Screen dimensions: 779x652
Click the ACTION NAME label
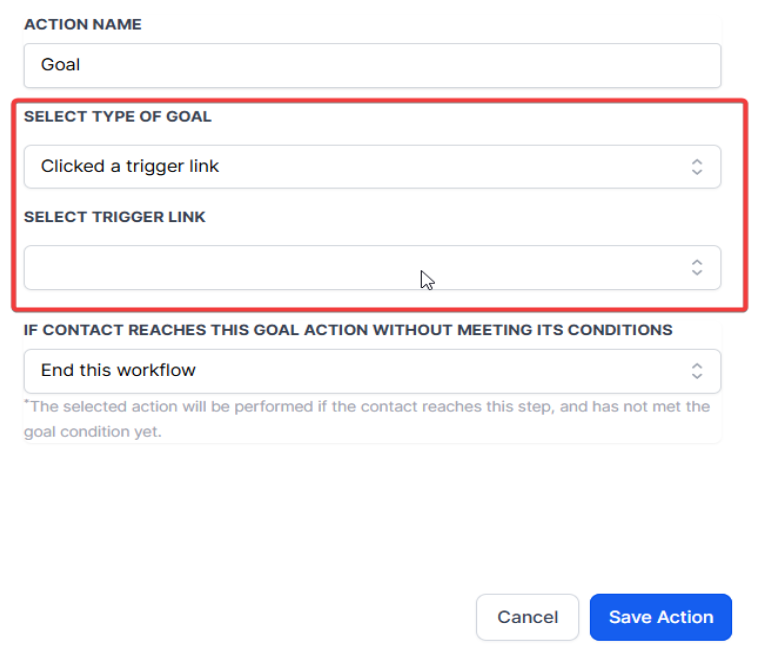coord(83,24)
